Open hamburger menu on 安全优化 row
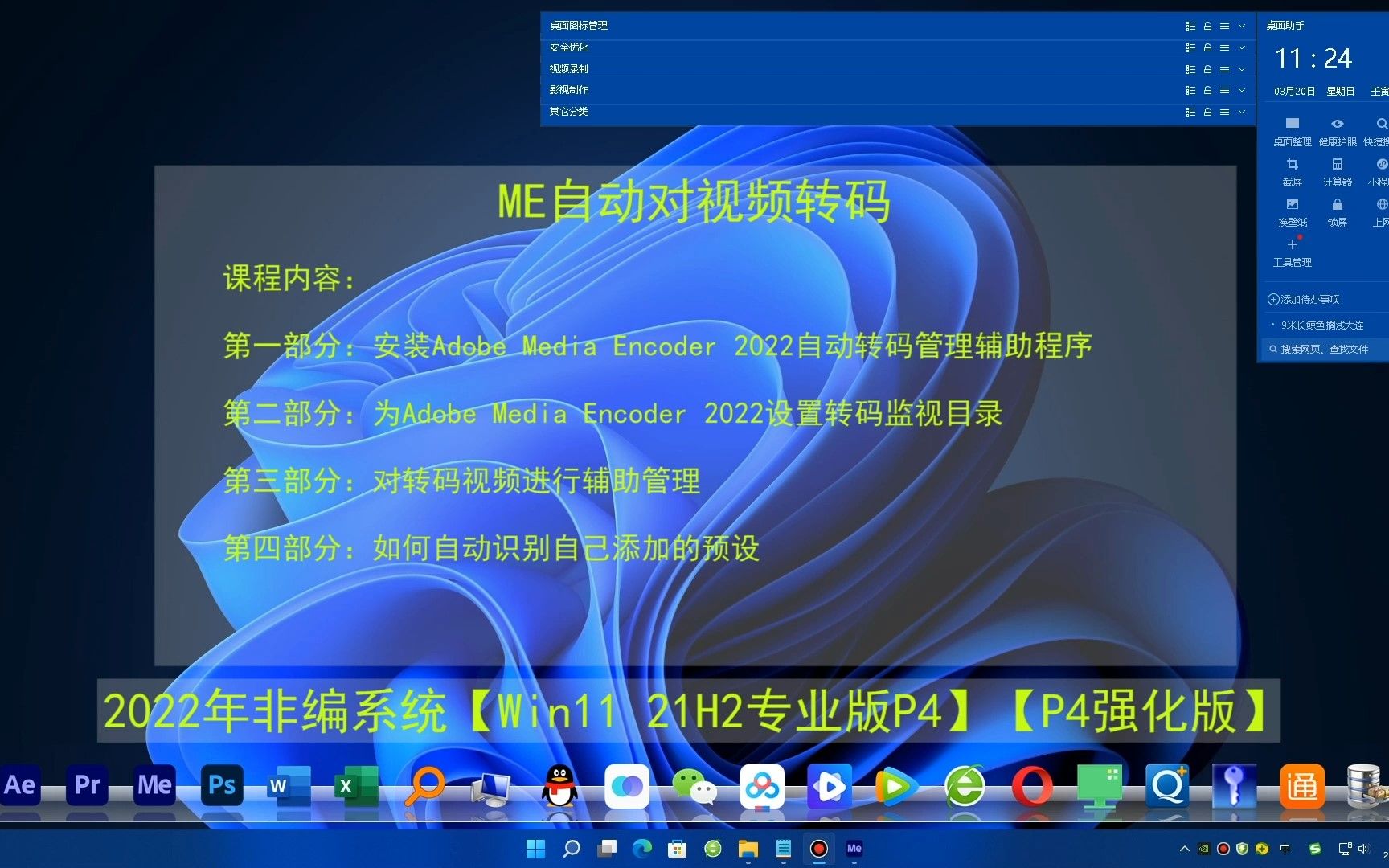The height and width of the screenshot is (868, 1389). [x=1224, y=47]
